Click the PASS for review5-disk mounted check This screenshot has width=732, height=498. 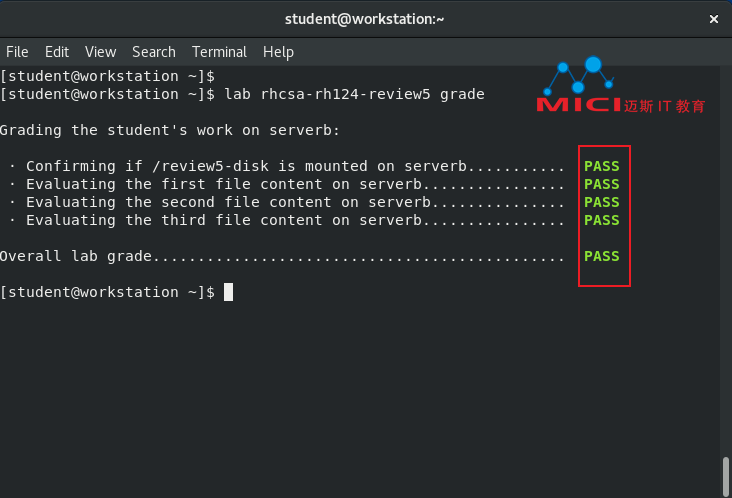pyautogui.click(x=602, y=166)
